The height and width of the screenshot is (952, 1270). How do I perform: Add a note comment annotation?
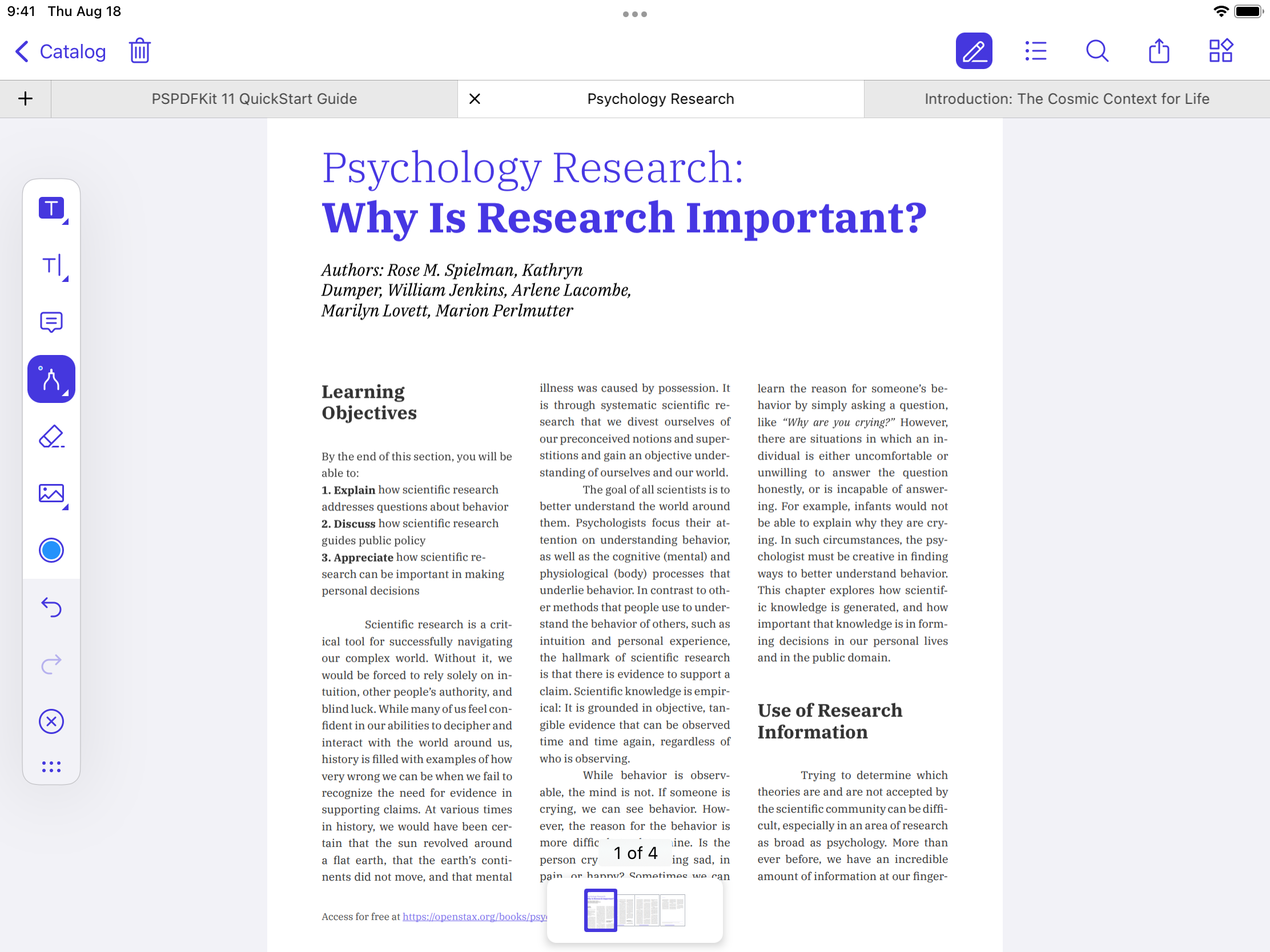click(51, 322)
